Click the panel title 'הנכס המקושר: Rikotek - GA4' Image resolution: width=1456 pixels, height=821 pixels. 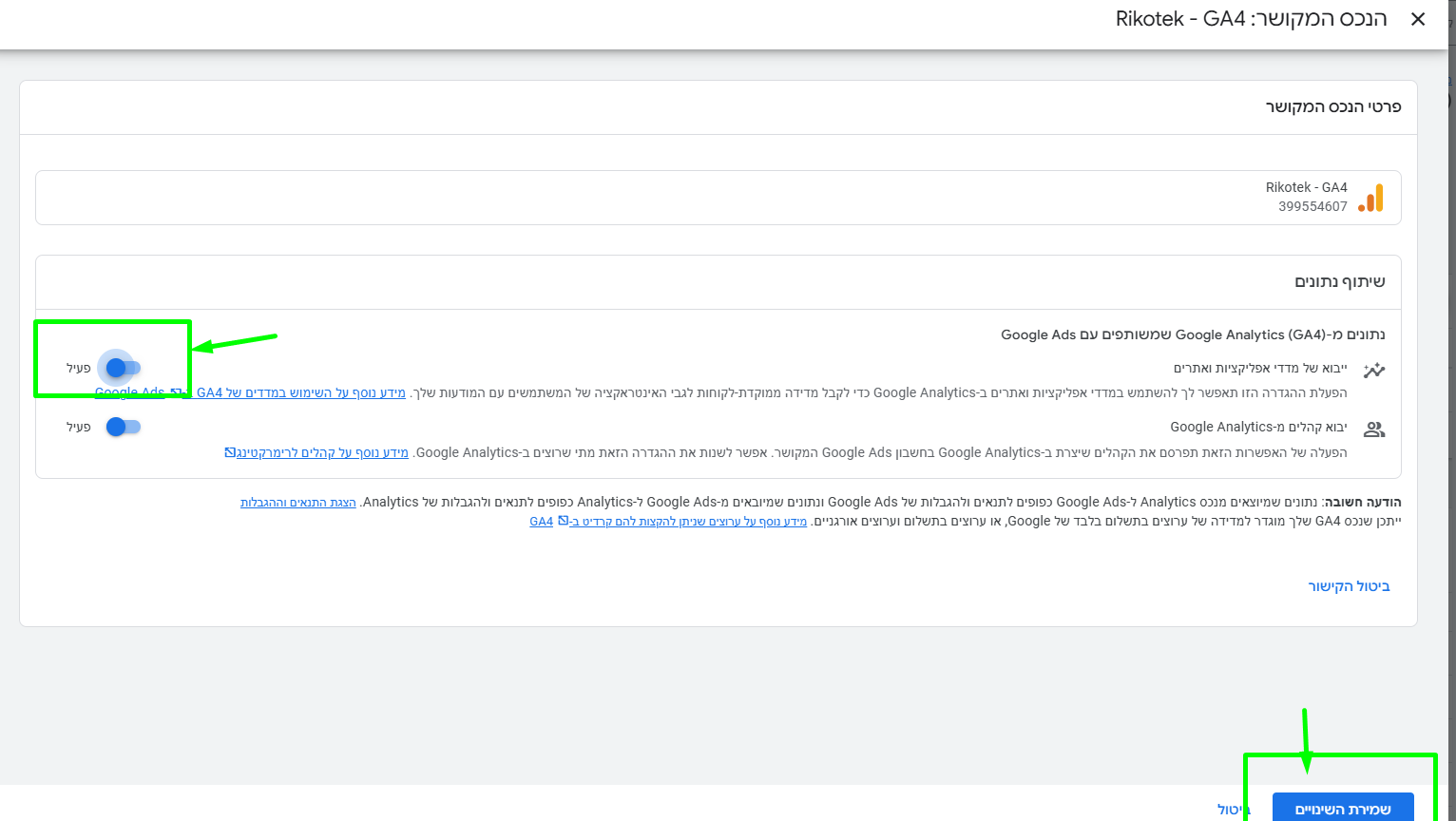1251,19
